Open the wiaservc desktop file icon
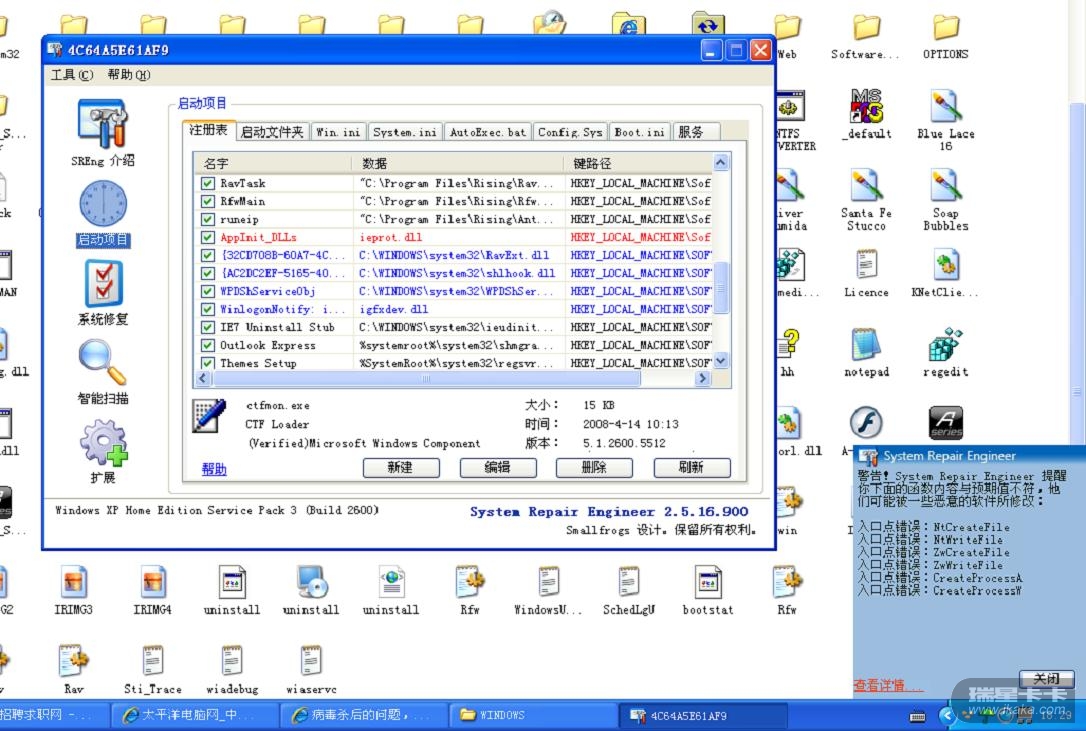This screenshot has height=731, width=1086. (311, 661)
